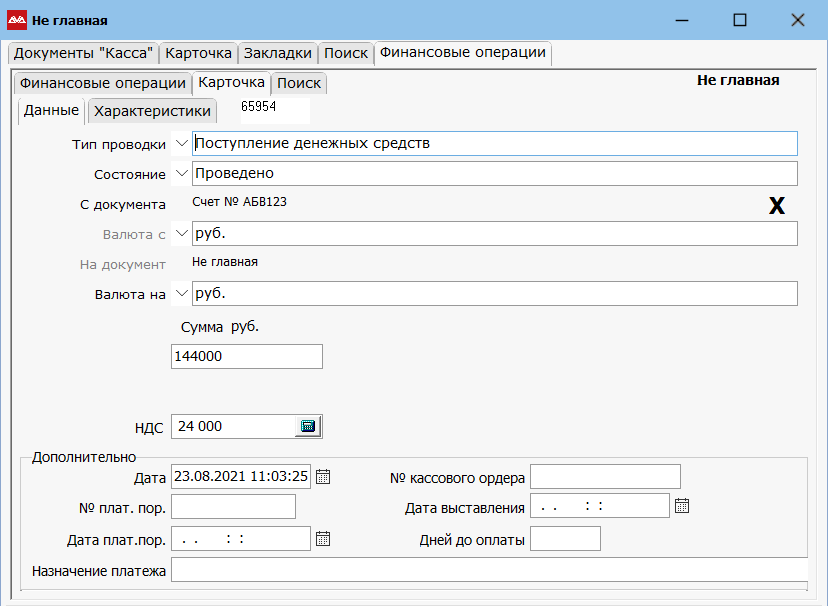
Task: Switch to the Характеристики tab
Action: [x=152, y=111]
